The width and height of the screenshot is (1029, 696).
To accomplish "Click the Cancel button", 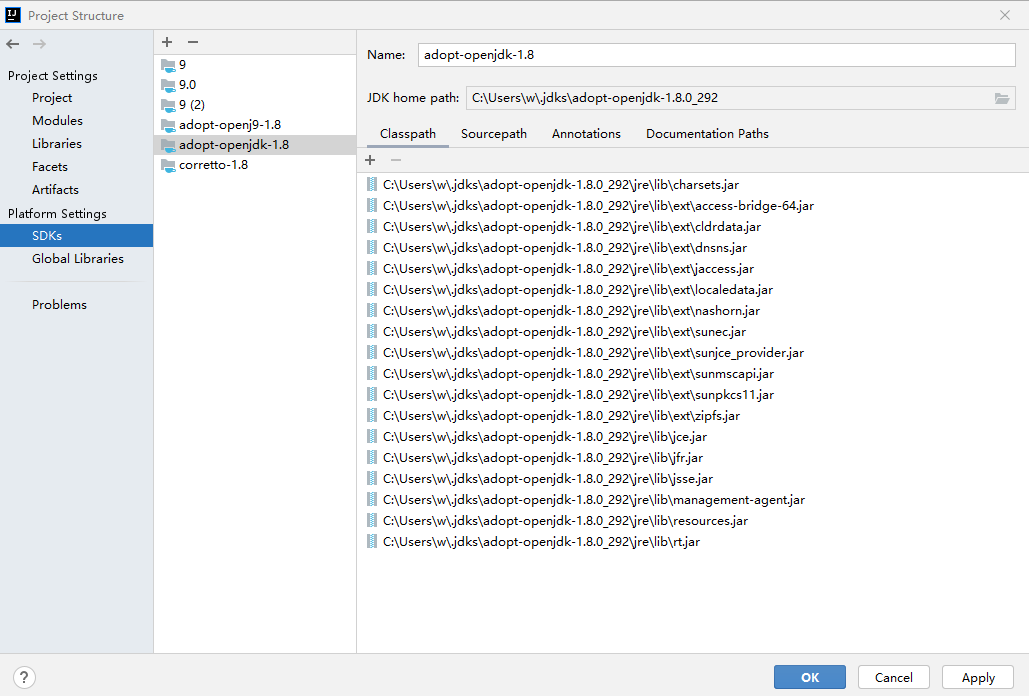I will (893, 677).
